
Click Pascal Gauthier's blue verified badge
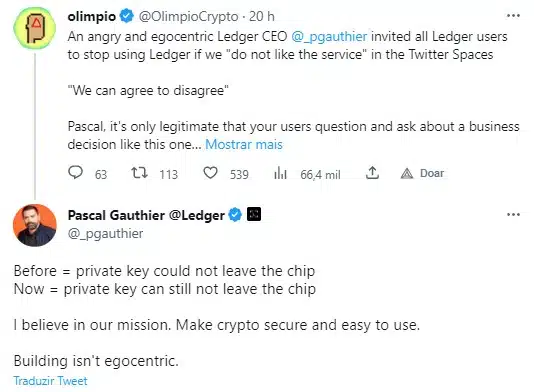pos(235,215)
